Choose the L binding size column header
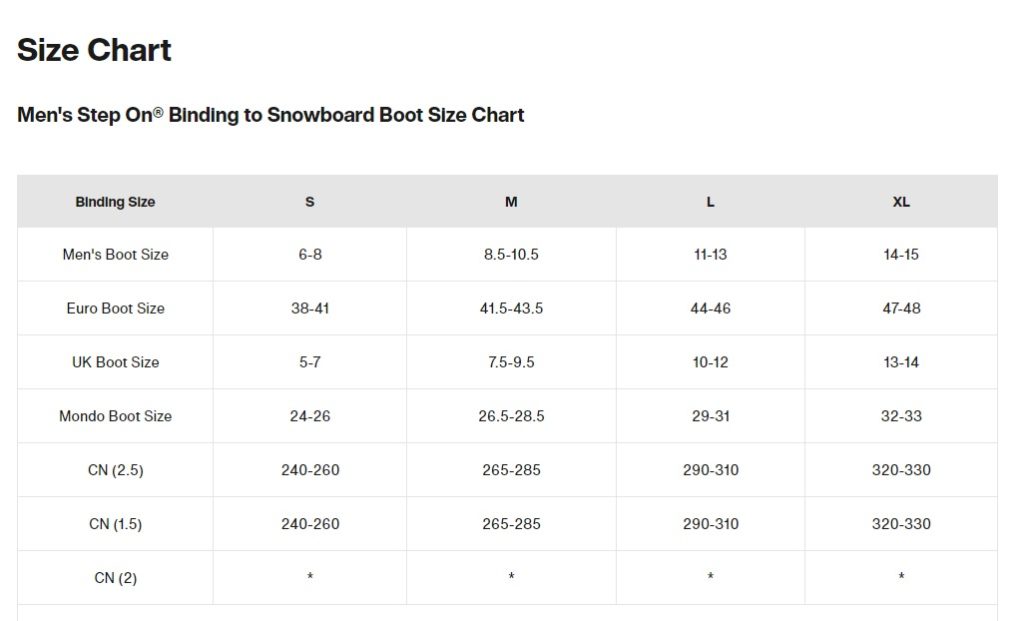 pyautogui.click(x=710, y=202)
